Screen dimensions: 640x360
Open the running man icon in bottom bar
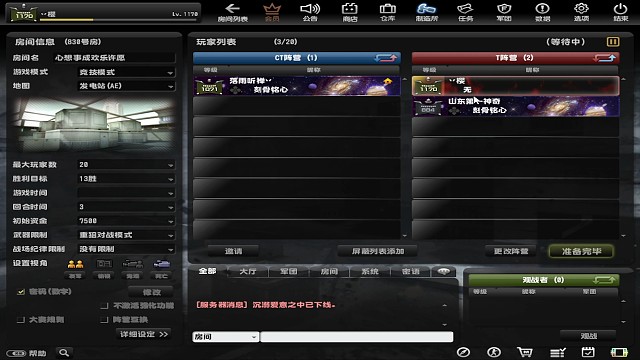coord(494,352)
